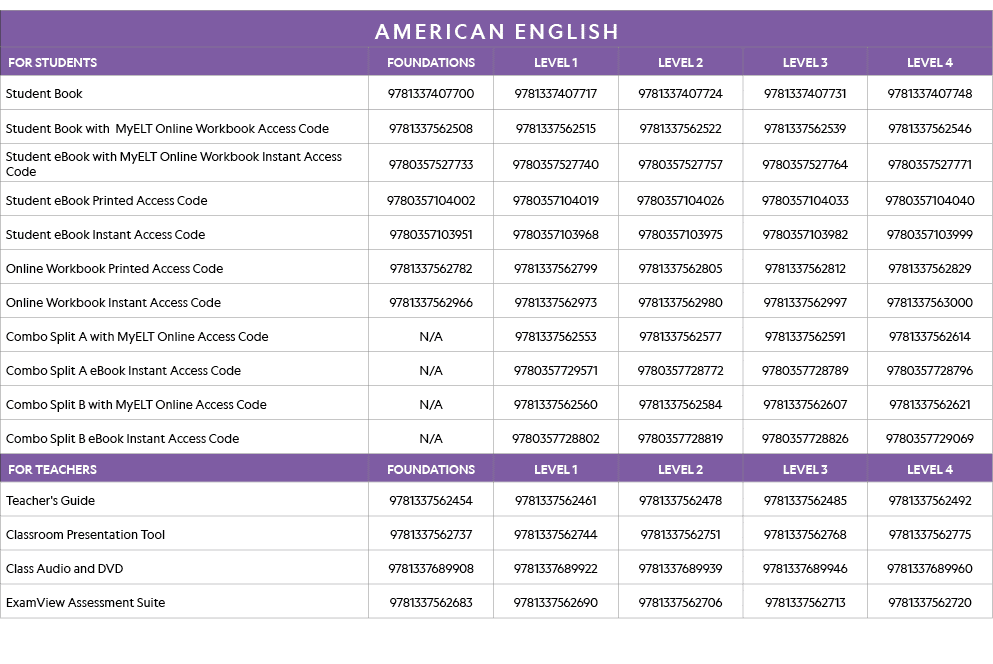Click the Classroom Presentation Tool row label

(x=85, y=535)
